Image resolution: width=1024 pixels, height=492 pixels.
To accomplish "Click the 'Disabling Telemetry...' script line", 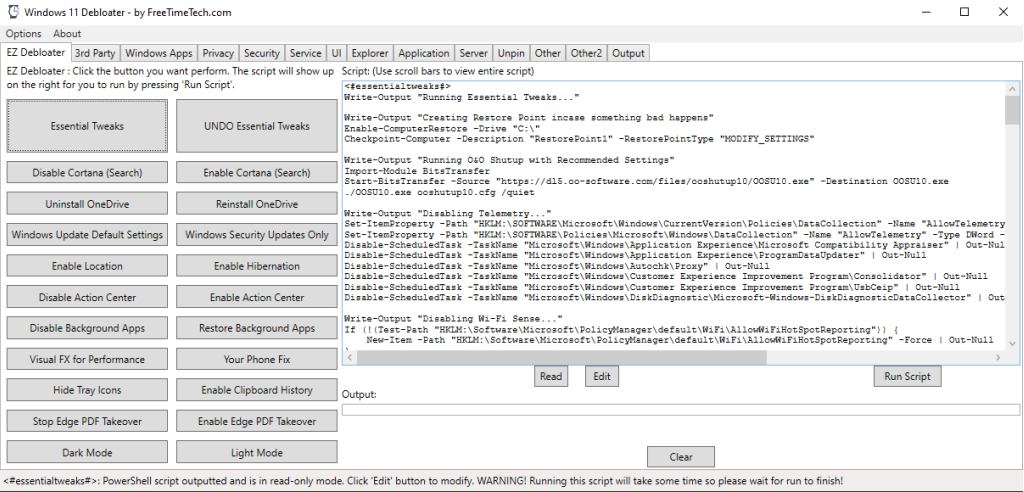I will [448, 214].
